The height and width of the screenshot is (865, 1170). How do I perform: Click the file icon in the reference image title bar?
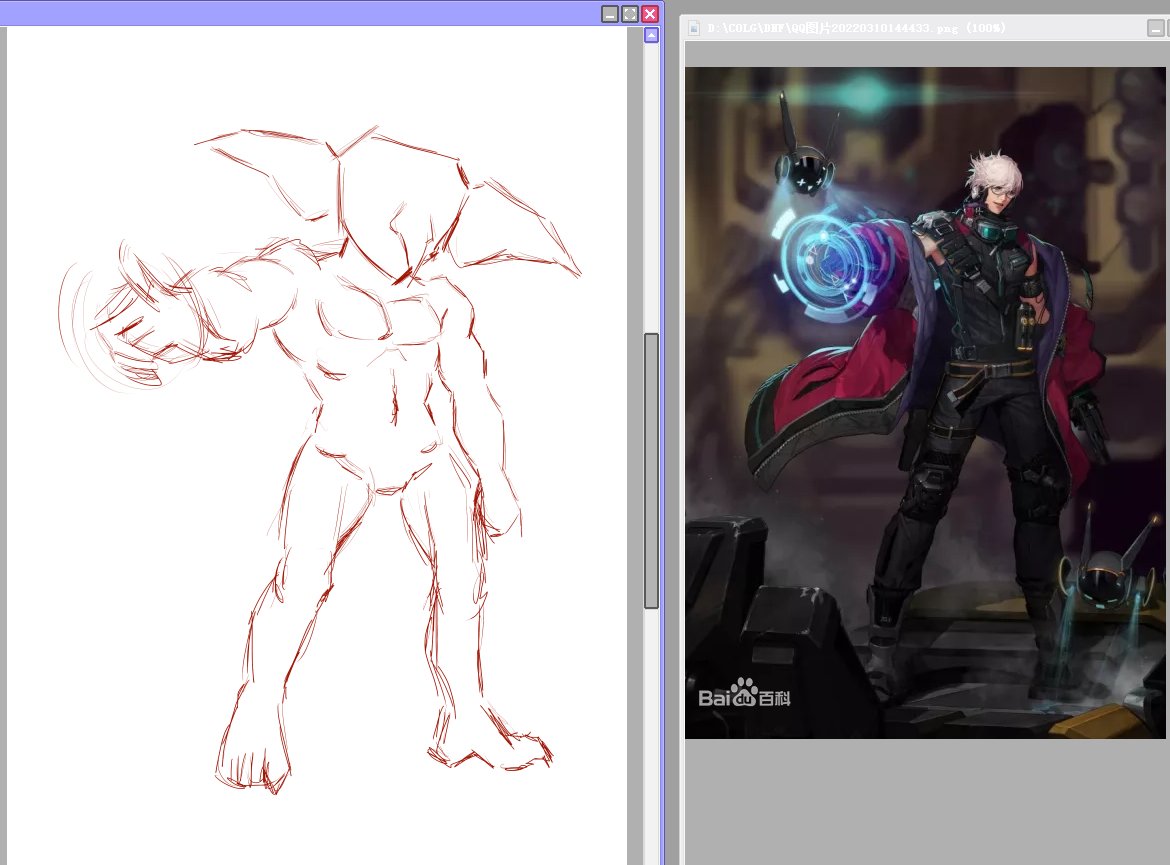694,28
